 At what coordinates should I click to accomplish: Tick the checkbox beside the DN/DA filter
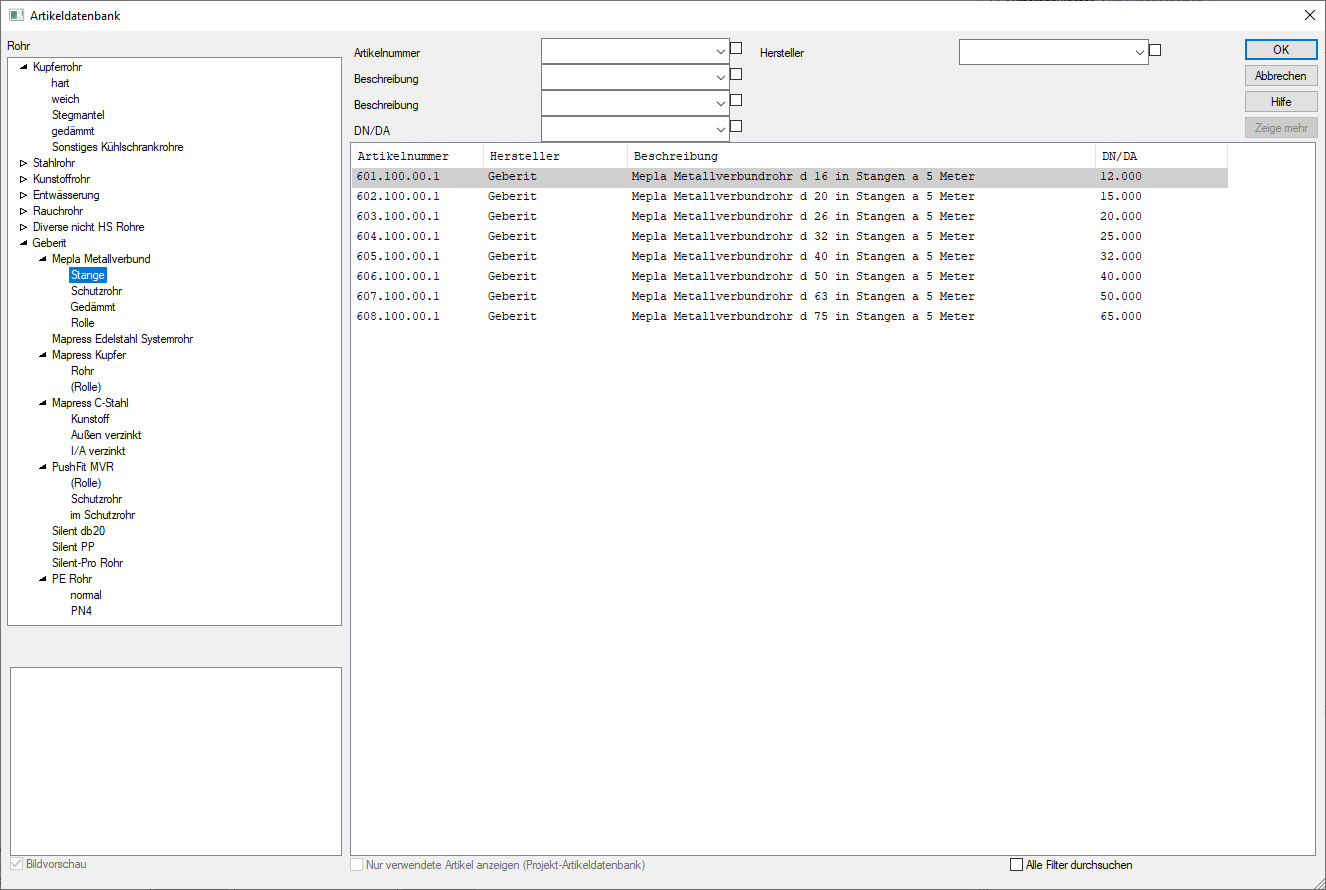tap(736, 126)
